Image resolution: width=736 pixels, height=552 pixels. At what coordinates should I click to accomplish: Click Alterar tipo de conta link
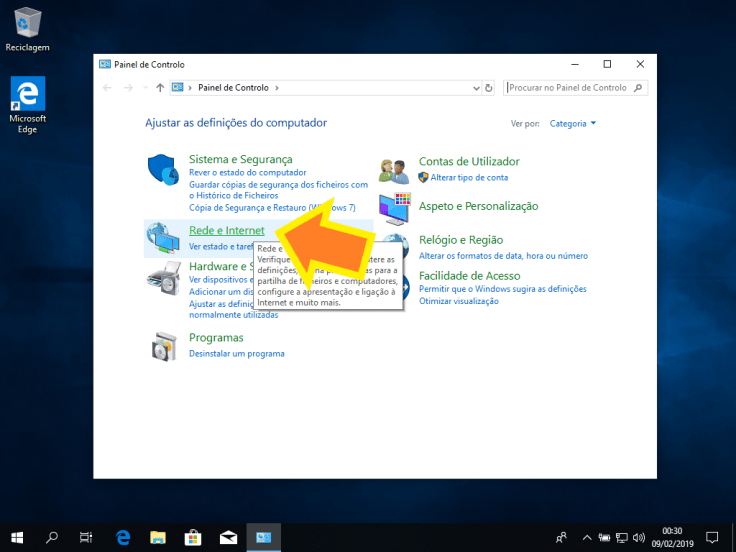point(469,178)
